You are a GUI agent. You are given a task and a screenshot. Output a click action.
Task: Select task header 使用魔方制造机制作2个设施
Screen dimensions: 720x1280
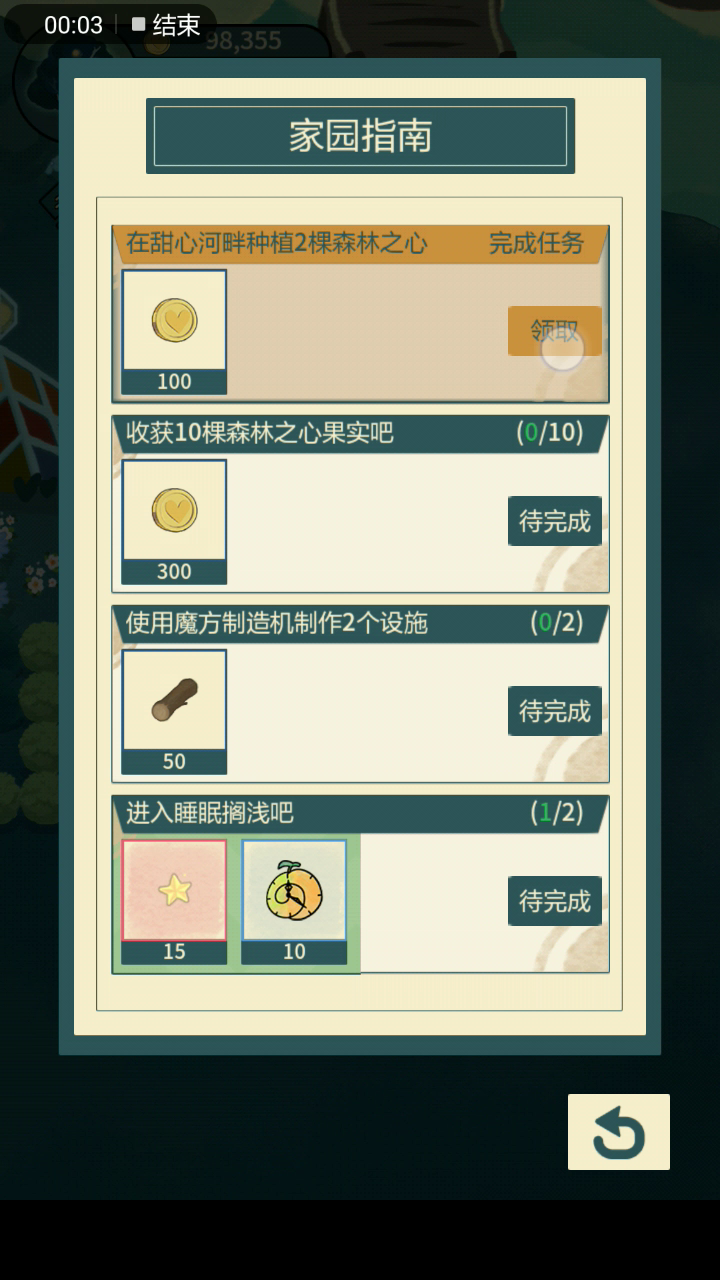click(x=277, y=623)
